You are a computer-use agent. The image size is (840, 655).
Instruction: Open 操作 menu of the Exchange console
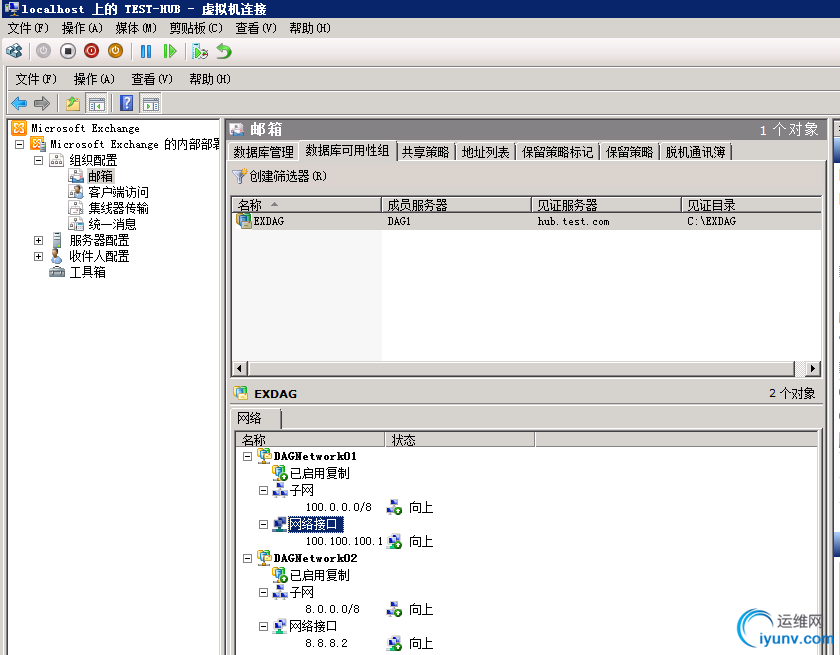(x=94, y=79)
